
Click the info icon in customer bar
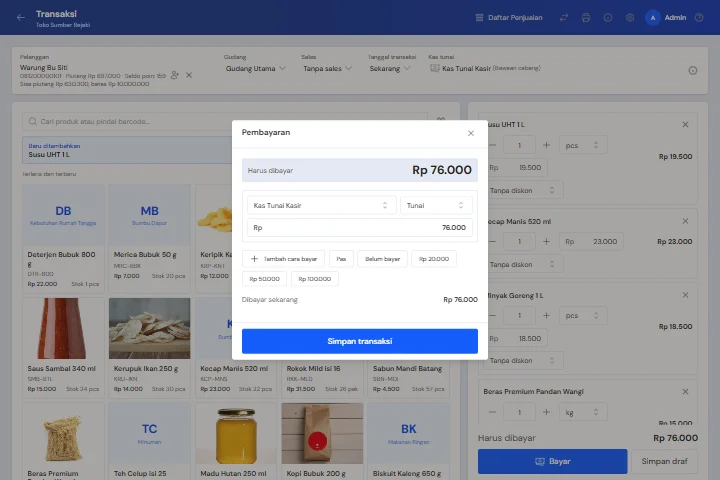click(x=693, y=70)
